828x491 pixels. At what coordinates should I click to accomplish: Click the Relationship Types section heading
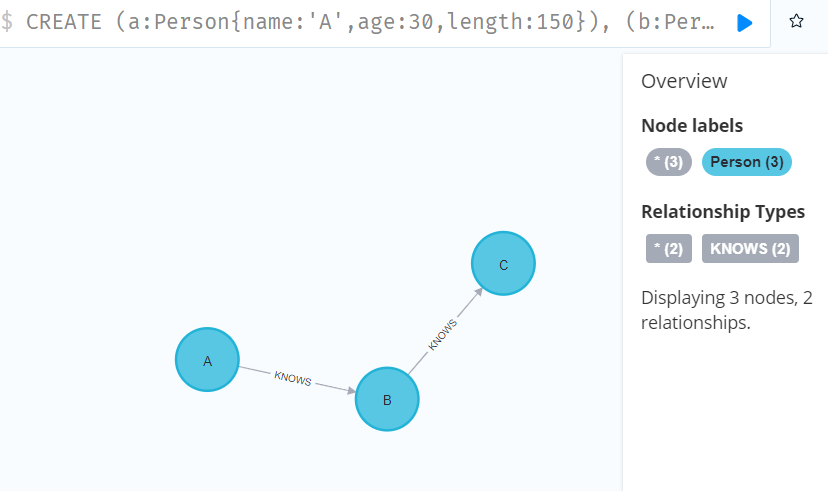(x=723, y=212)
